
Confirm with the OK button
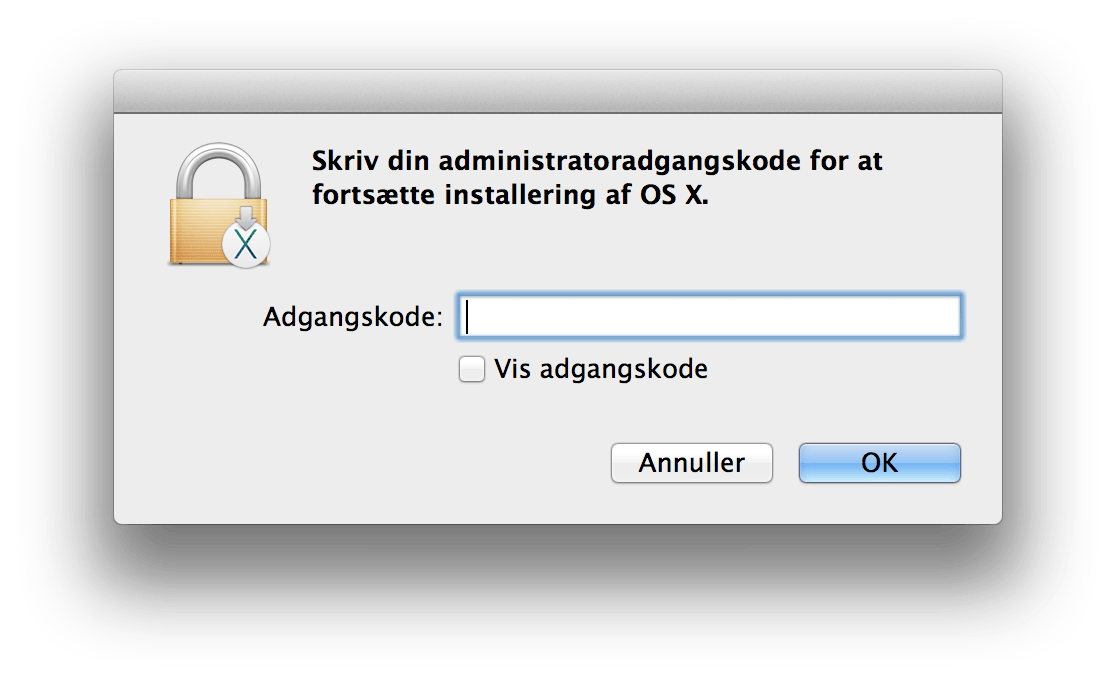[879, 463]
